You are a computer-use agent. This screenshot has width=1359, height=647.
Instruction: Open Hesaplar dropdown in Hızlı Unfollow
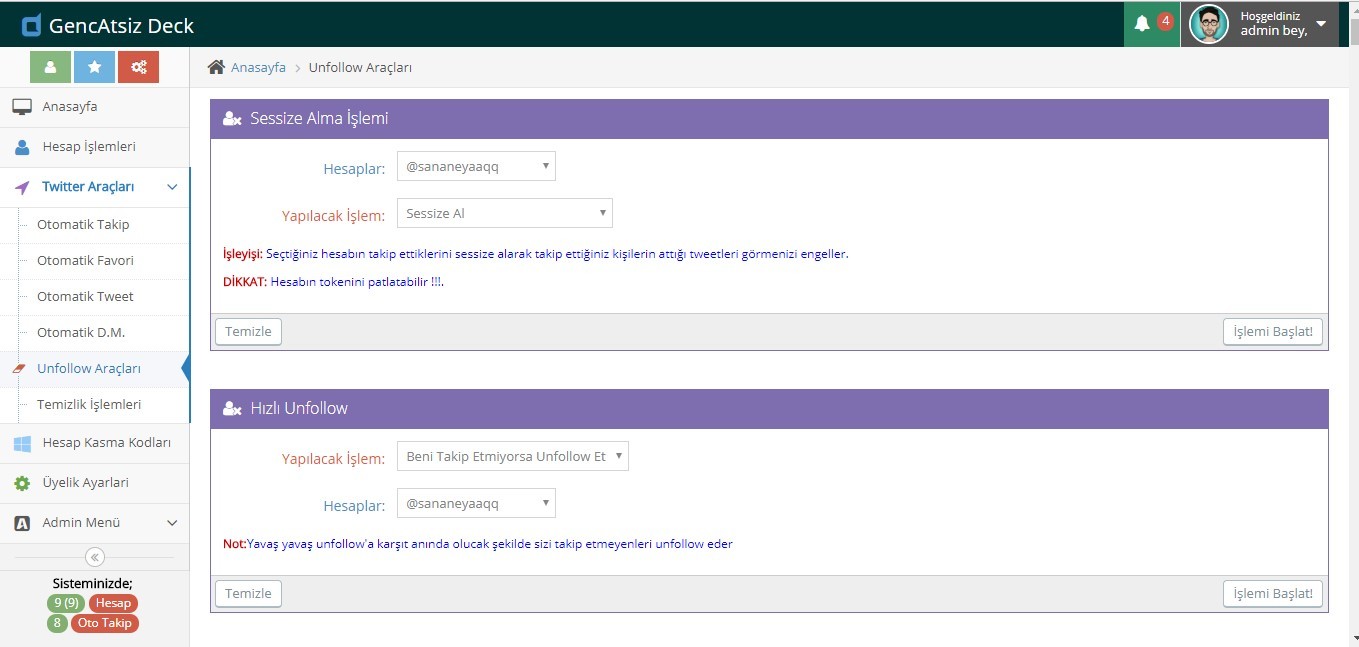tap(476, 503)
